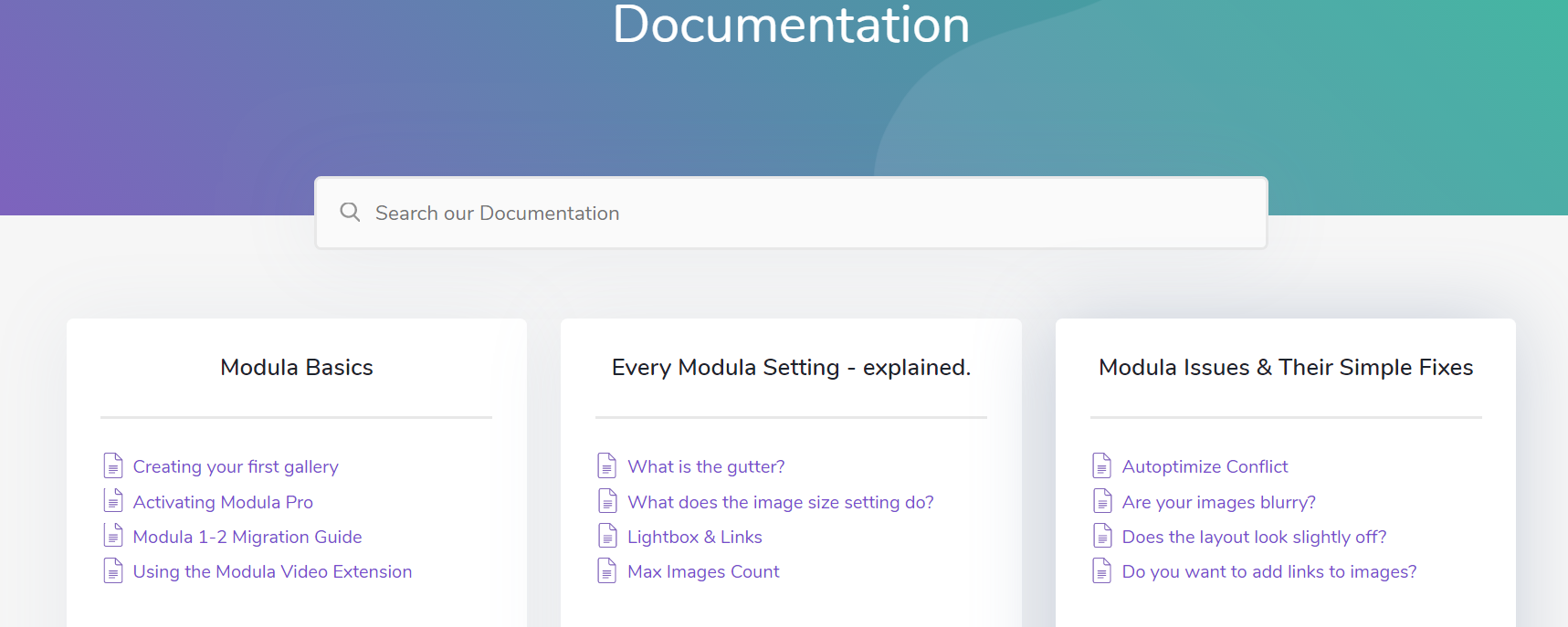Focus the Search our Documentation field
The image size is (1568, 627).
coord(791,213)
